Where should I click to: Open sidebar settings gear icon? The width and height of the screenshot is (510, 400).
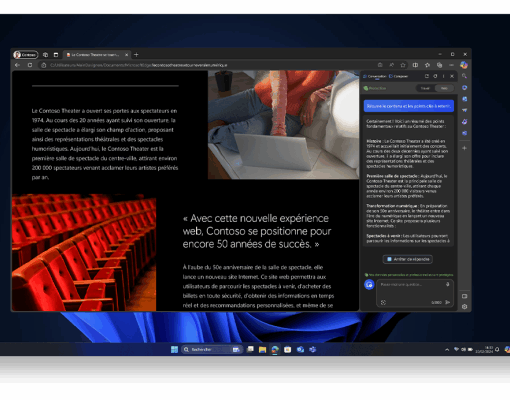click(x=464, y=307)
